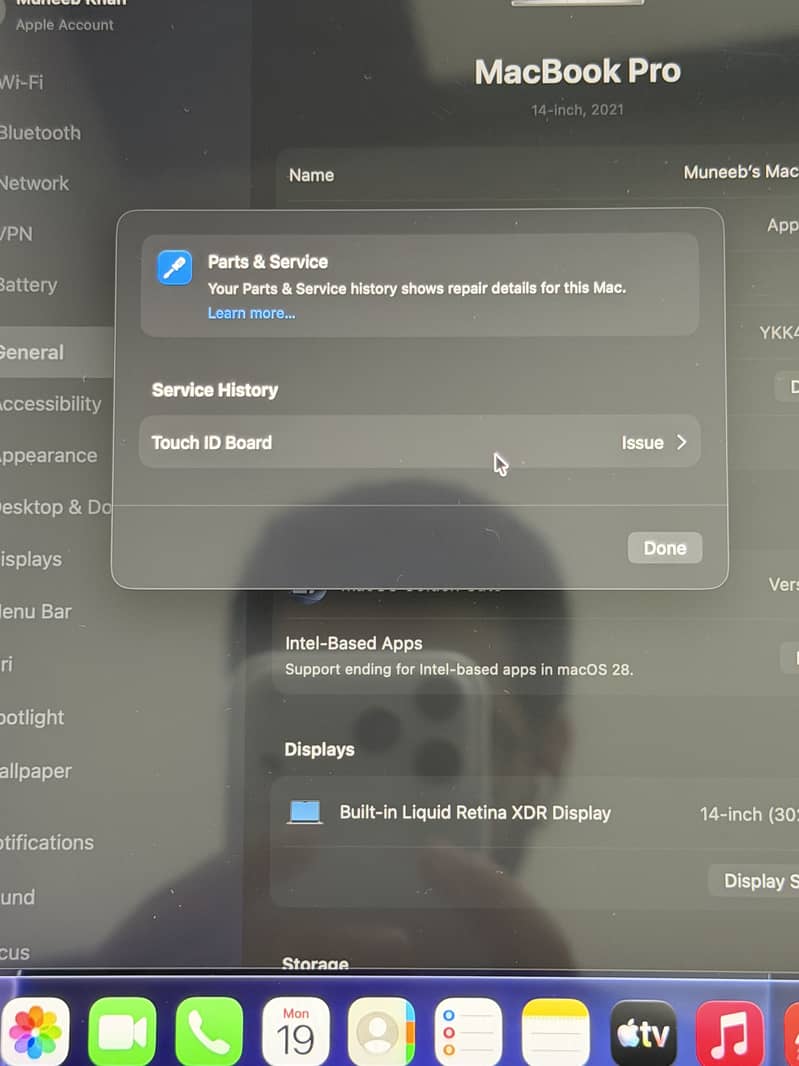
Task: Select Displays in the sidebar
Action: (31, 559)
